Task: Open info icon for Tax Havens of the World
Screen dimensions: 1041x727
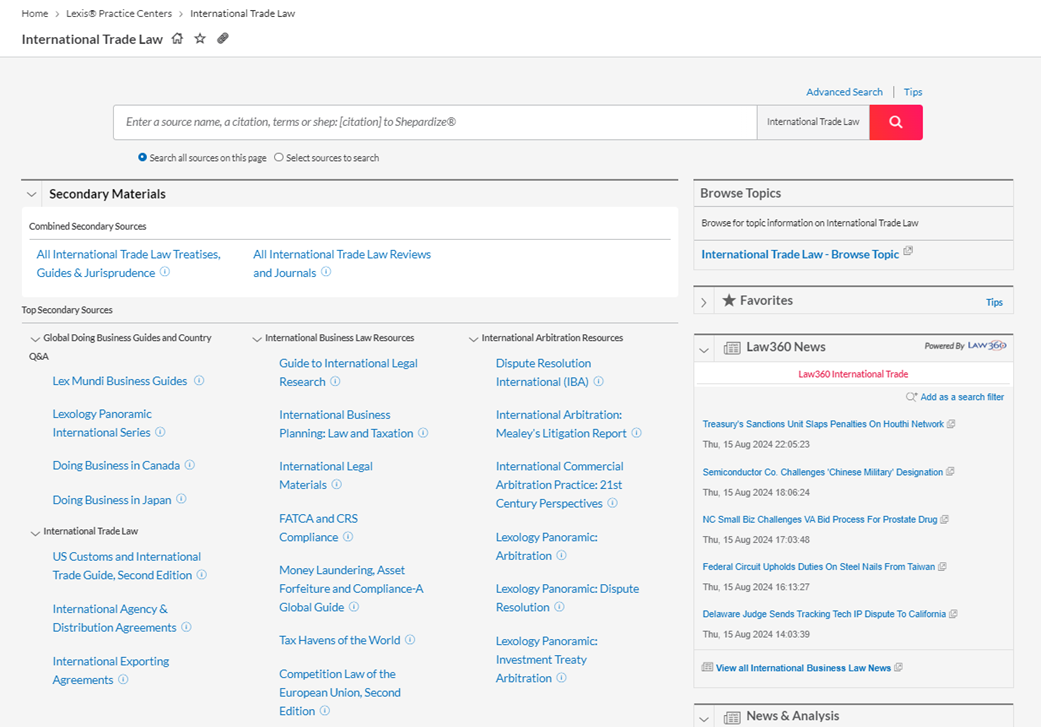Action: 410,639
